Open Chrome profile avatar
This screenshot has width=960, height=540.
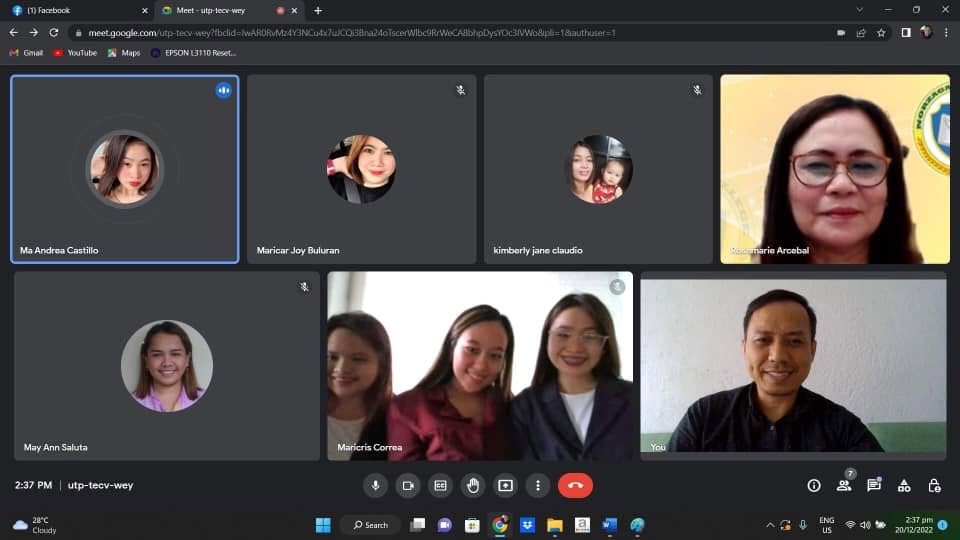click(x=926, y=32)
